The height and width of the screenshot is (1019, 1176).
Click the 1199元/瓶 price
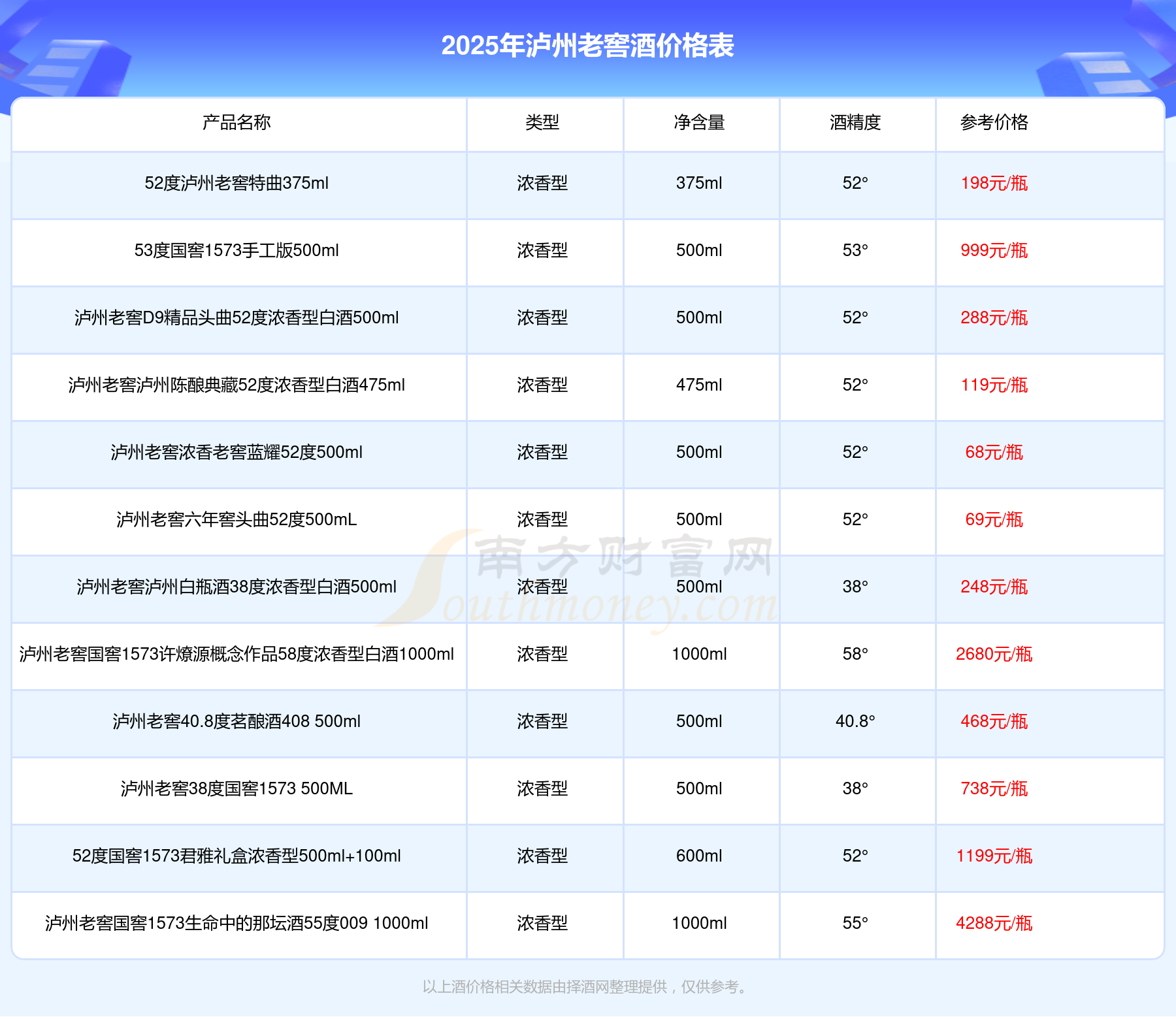pyautogui.click(x=994, y=856)
